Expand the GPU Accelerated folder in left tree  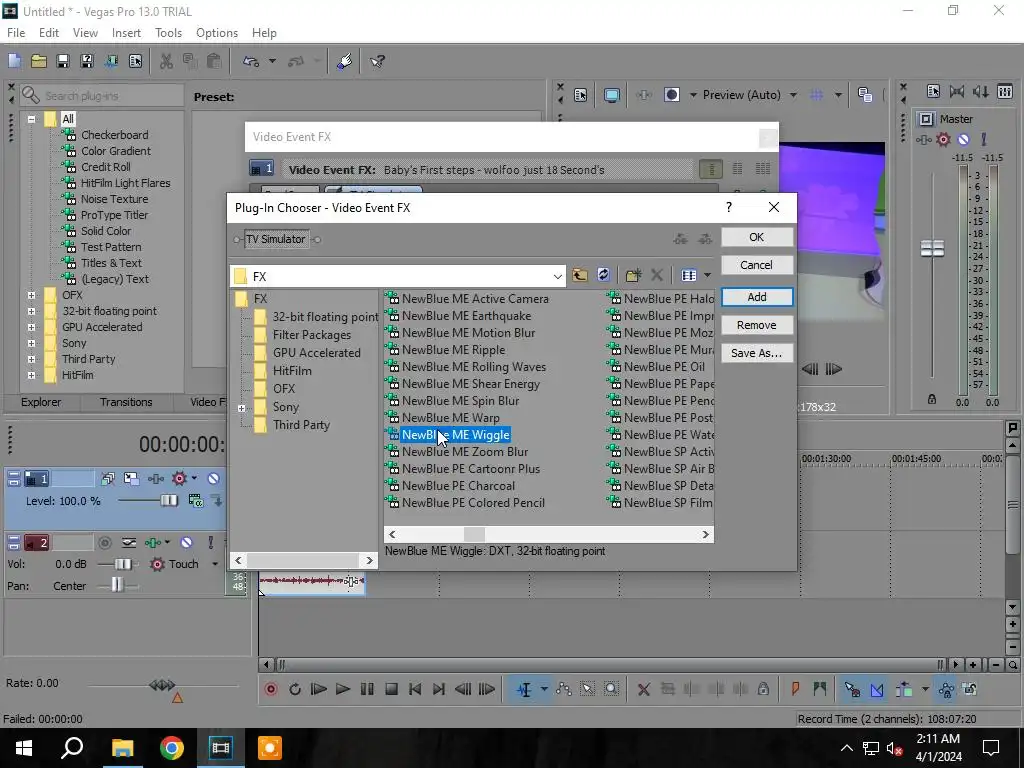pos(31,327)
